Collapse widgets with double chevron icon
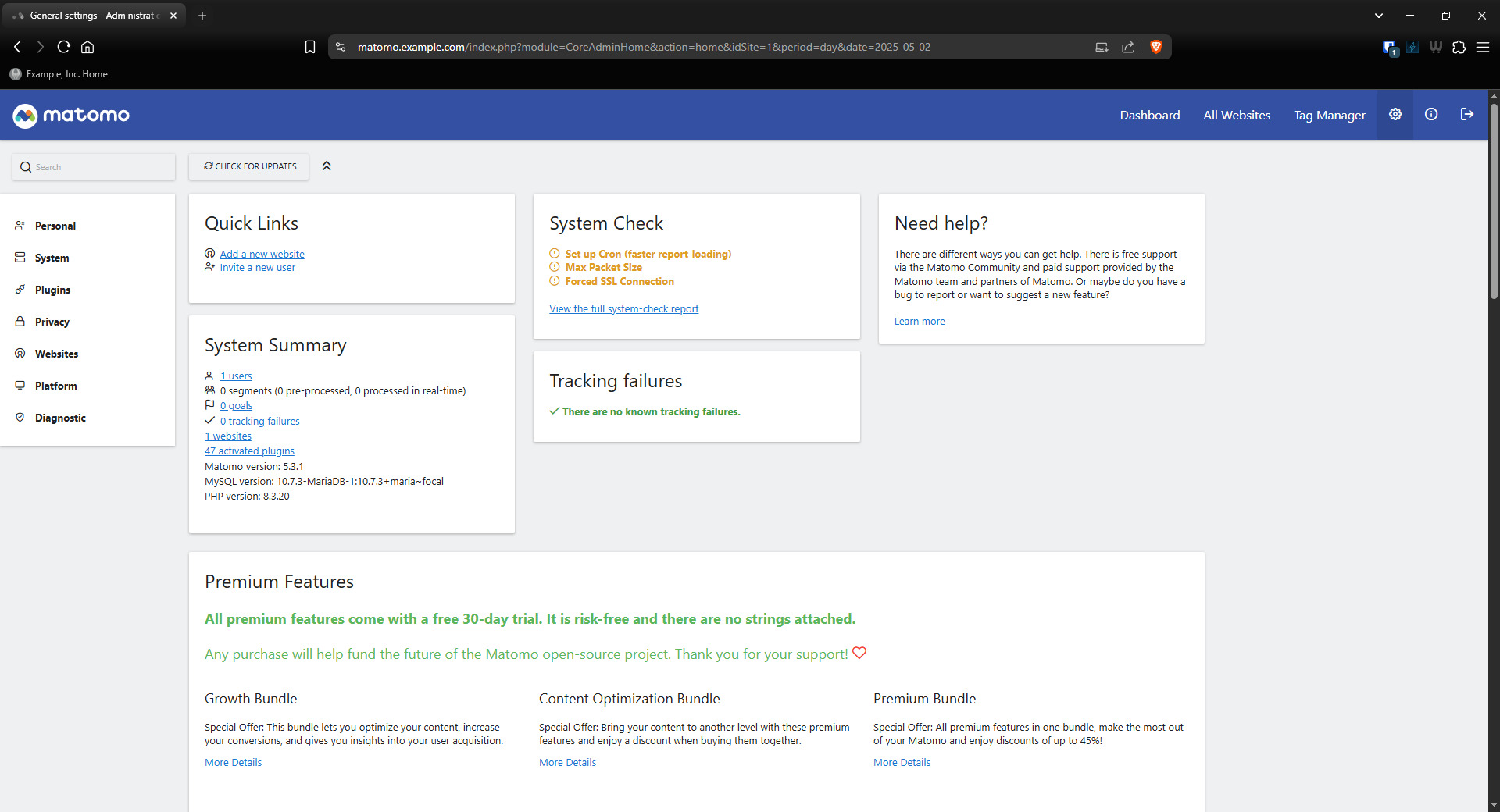This screenshot has height=812, width=1500. (x=327, y=166)
